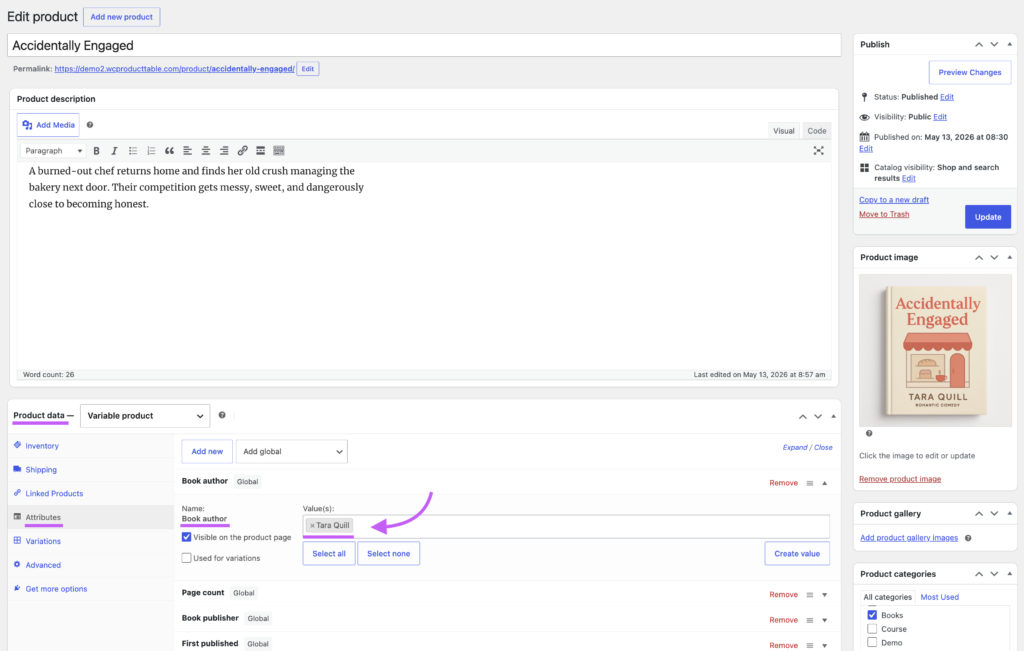Remove the Tara Quill value tag
Image resolution: width=1024 pixels, height=651 pixels.
(312, 526)
